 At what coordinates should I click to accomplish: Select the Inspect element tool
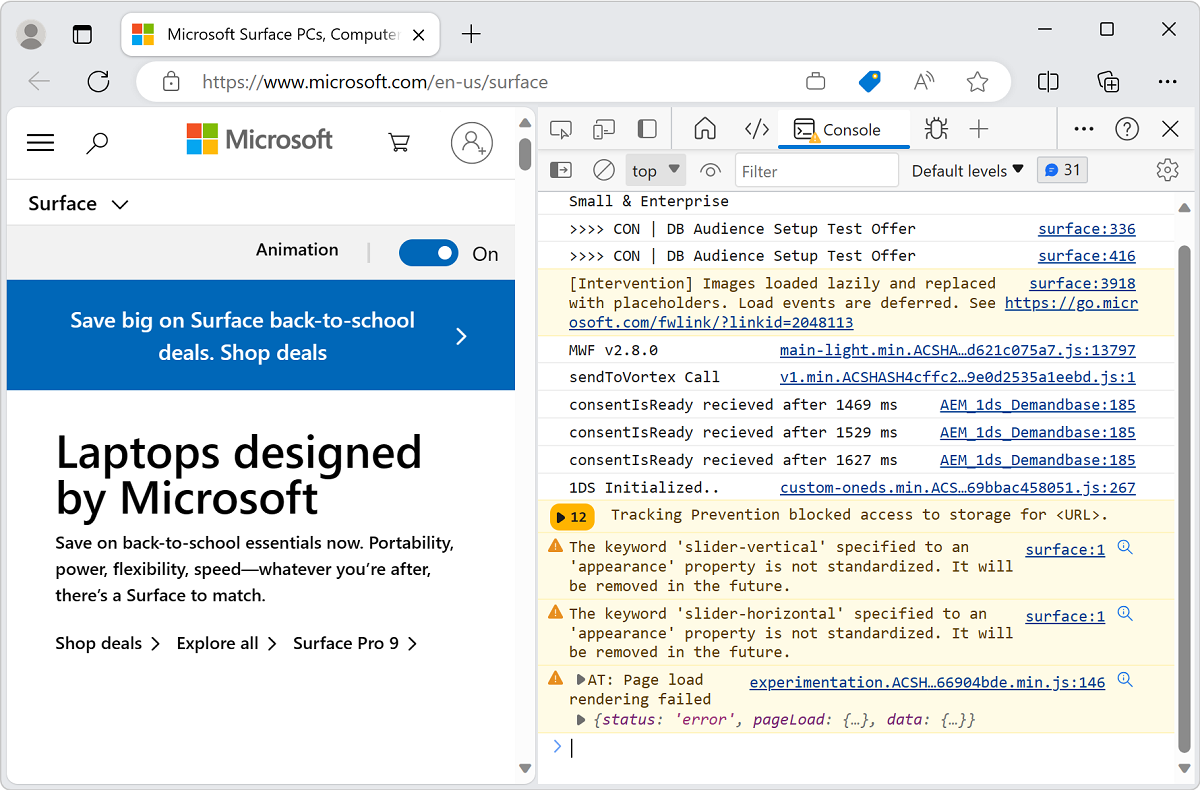(x=561, y=128)
